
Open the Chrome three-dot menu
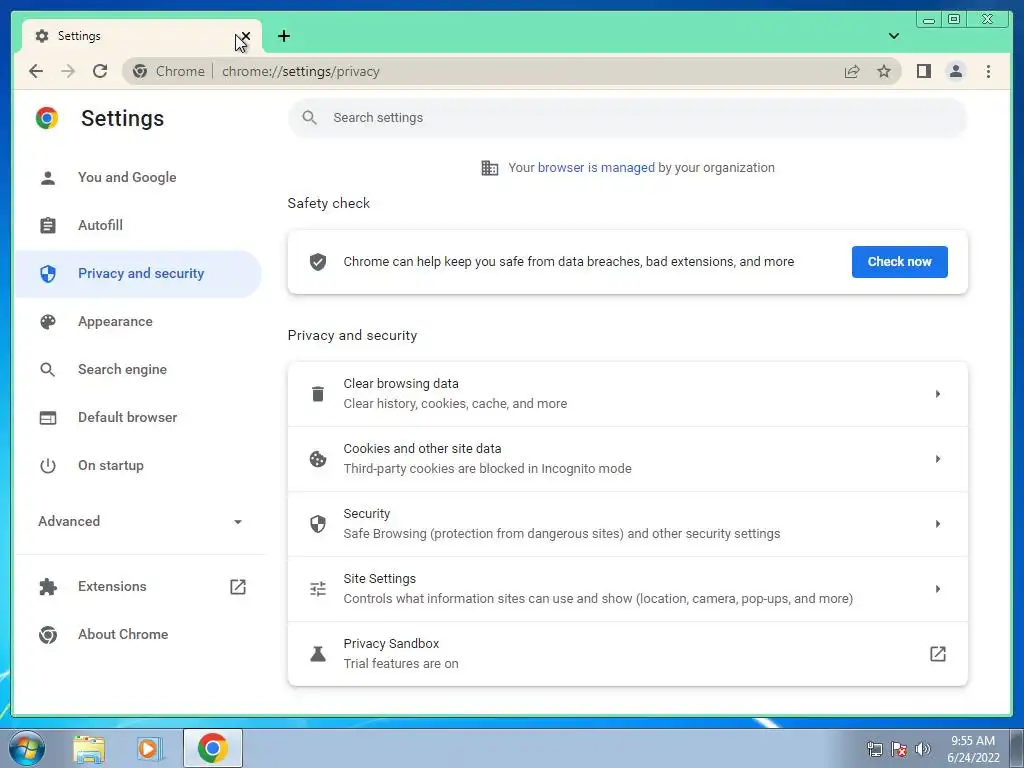988,71
